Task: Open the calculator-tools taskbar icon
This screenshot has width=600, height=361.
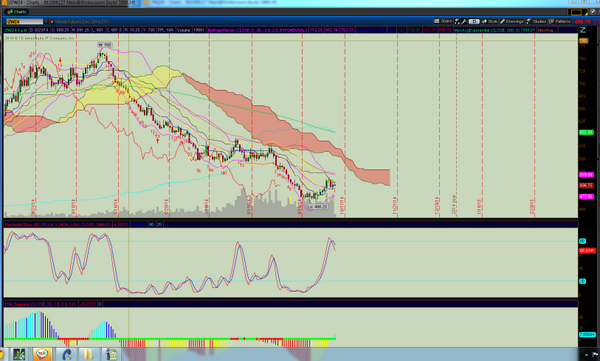Action: pos(111,354)
